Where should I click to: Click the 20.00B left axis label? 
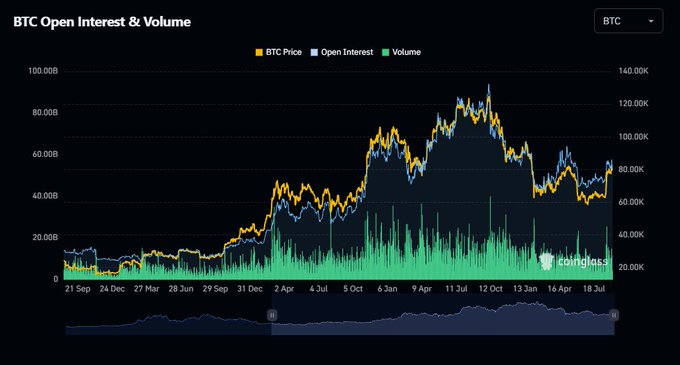(45, 237)
